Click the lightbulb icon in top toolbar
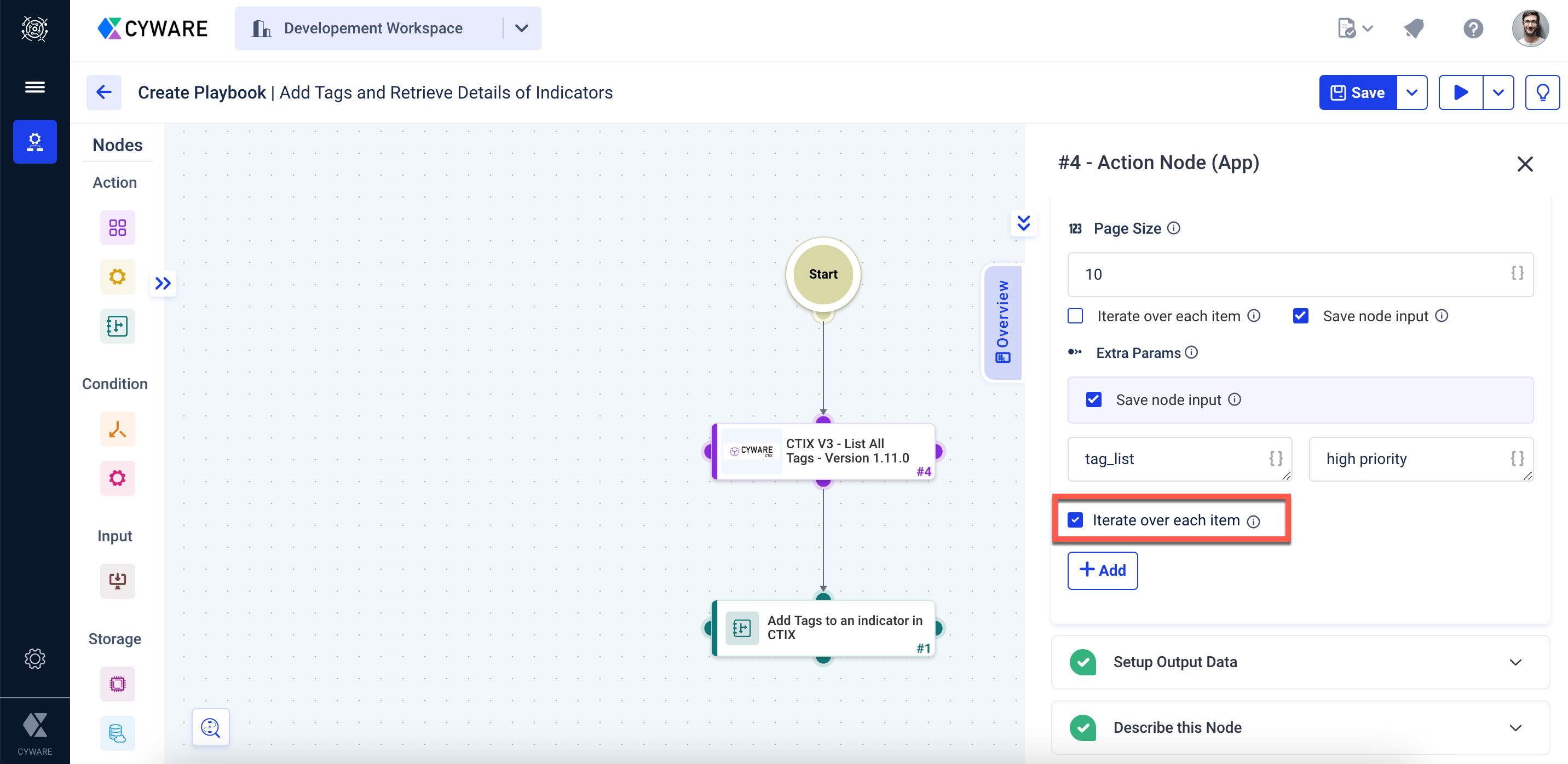The width and height of the screenshot is (1568, 764). (1542, 92)
